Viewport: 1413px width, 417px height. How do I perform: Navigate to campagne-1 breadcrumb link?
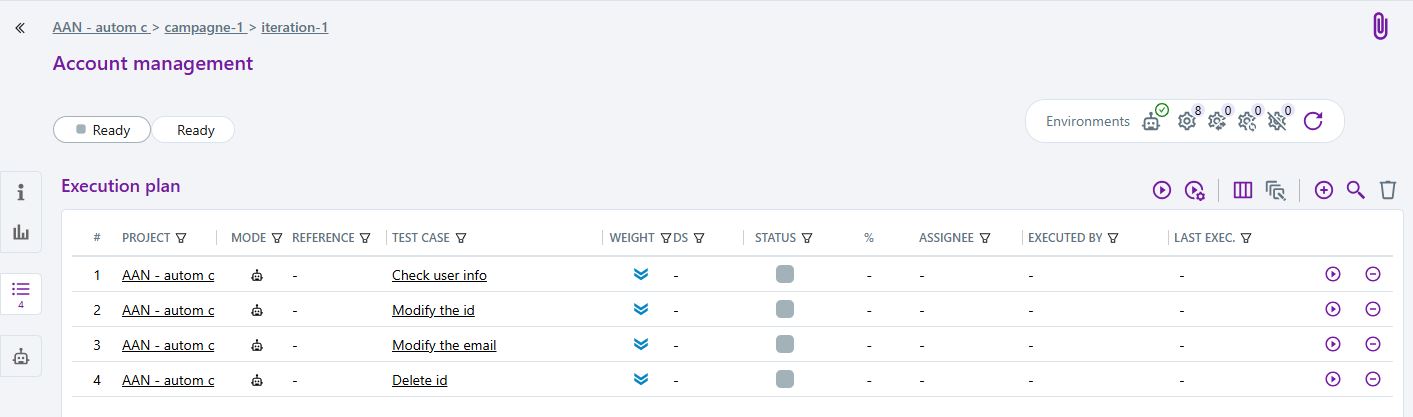tap(204, 27)
